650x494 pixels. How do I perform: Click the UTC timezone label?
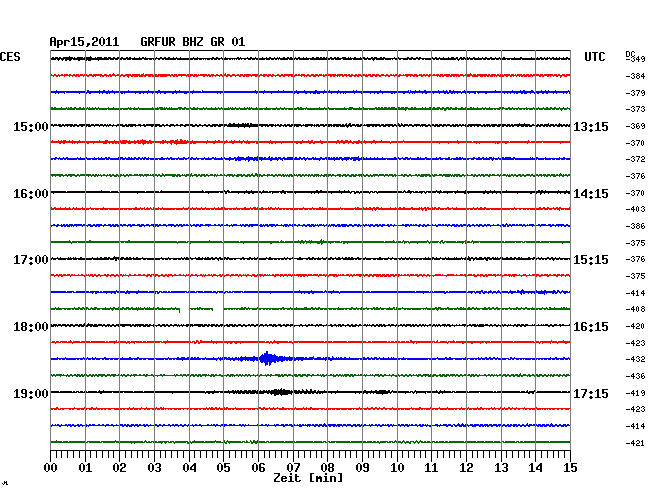pos(595,57)
